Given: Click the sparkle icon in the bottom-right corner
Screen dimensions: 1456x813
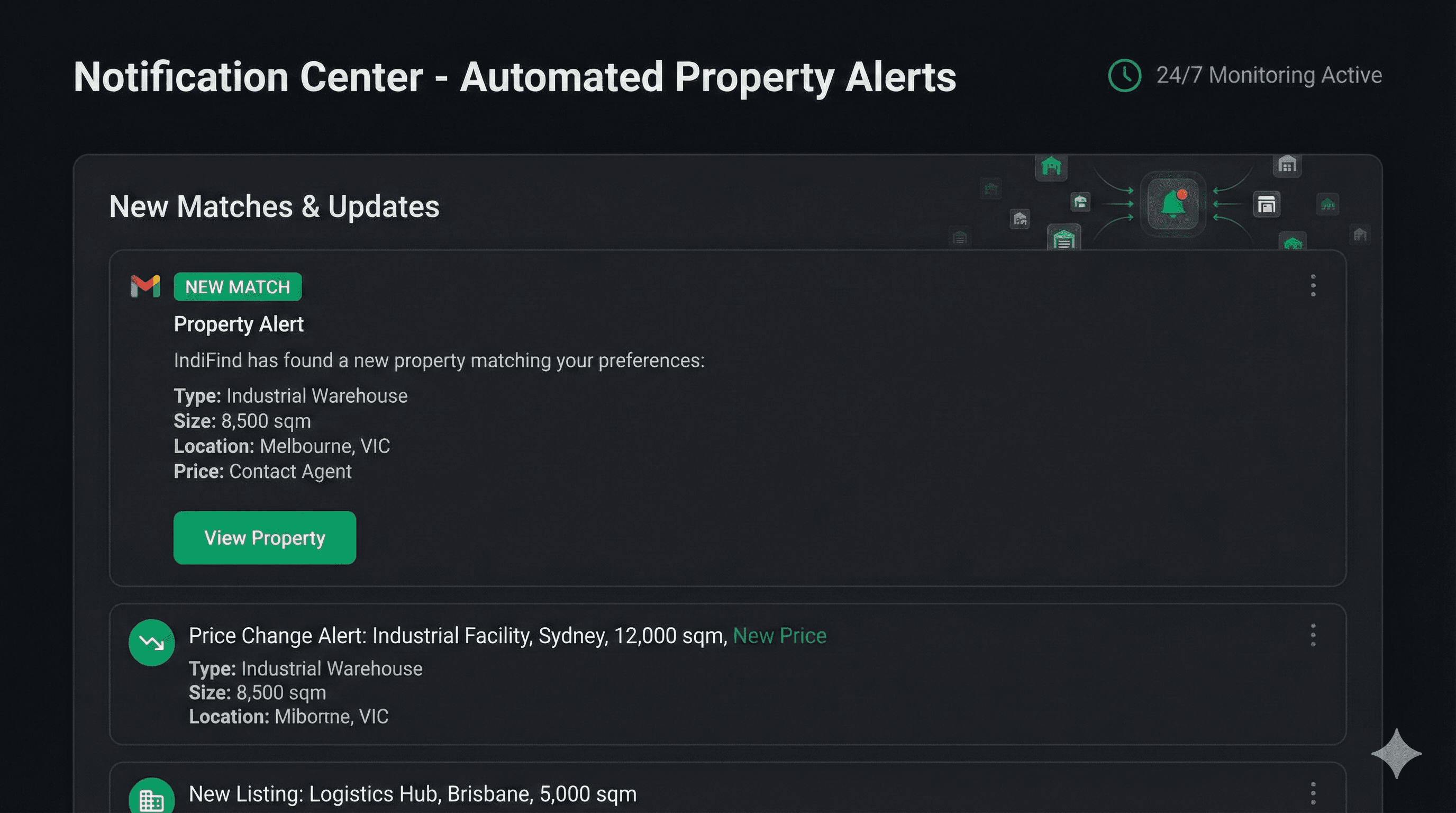Looking at the screenshot, I should [1396, 754].
